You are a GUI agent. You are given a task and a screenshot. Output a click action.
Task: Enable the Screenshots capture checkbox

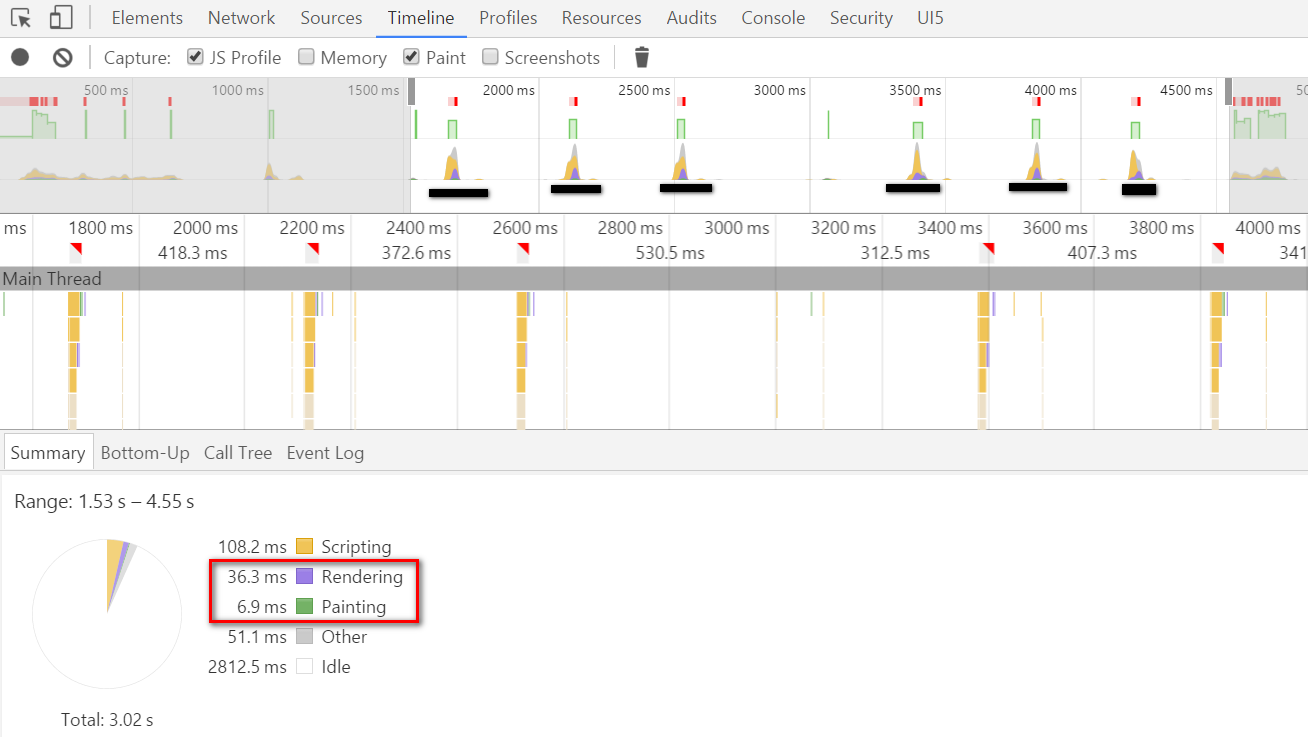pyautogui.click(x=490, y=57)
